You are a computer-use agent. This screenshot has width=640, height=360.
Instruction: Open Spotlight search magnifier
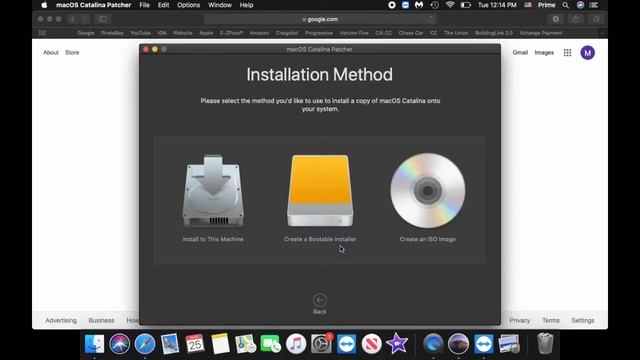[x=565, y=5]
